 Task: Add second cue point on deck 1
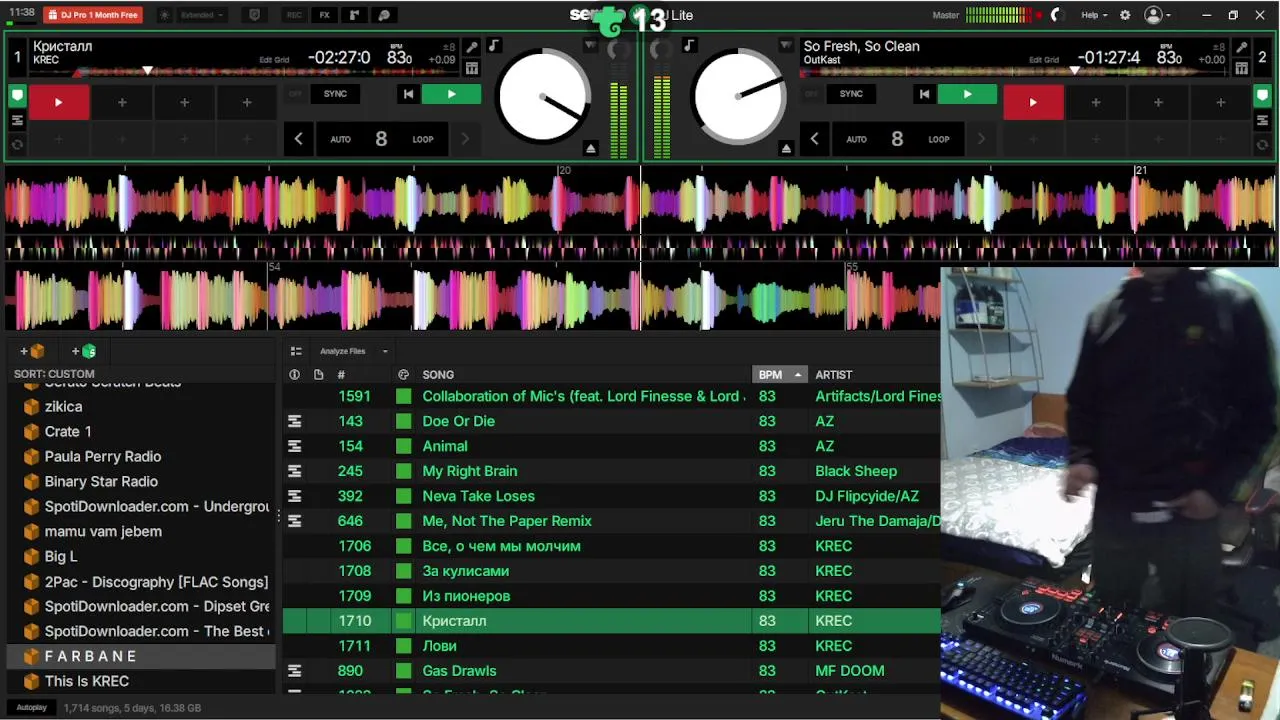click(x=122, y=102)
